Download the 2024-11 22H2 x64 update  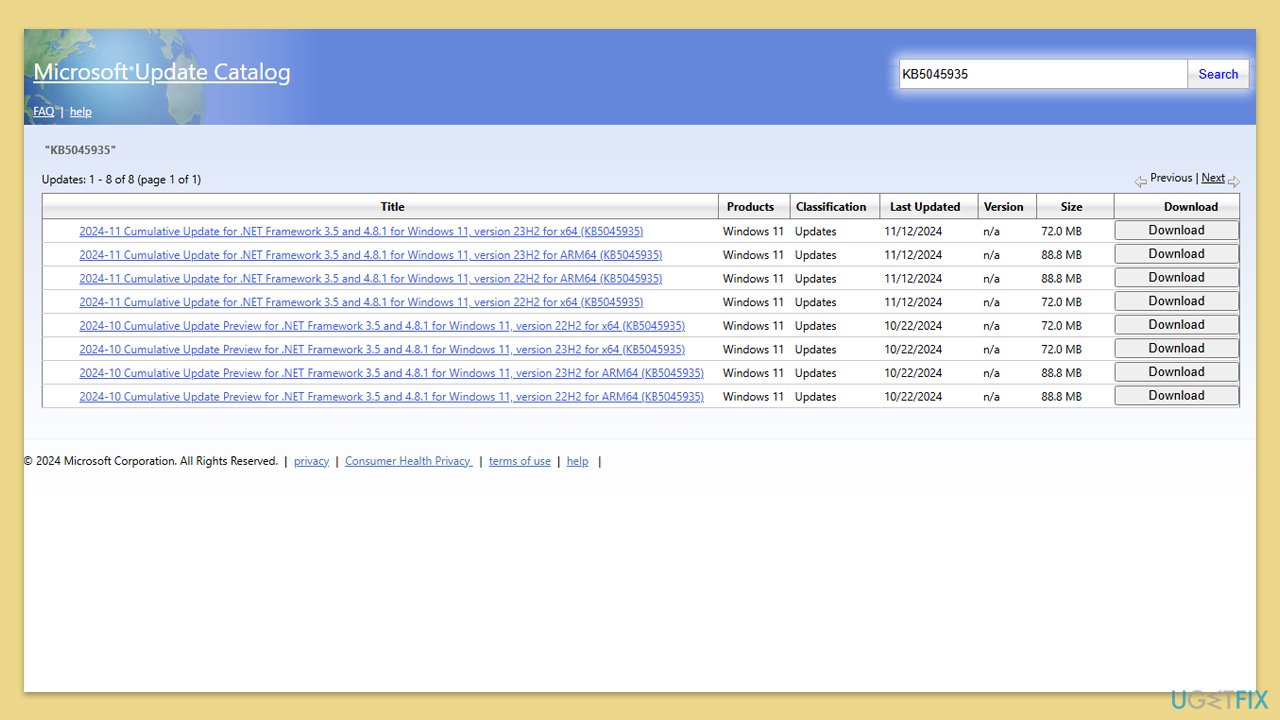(x=1176, y=301)
